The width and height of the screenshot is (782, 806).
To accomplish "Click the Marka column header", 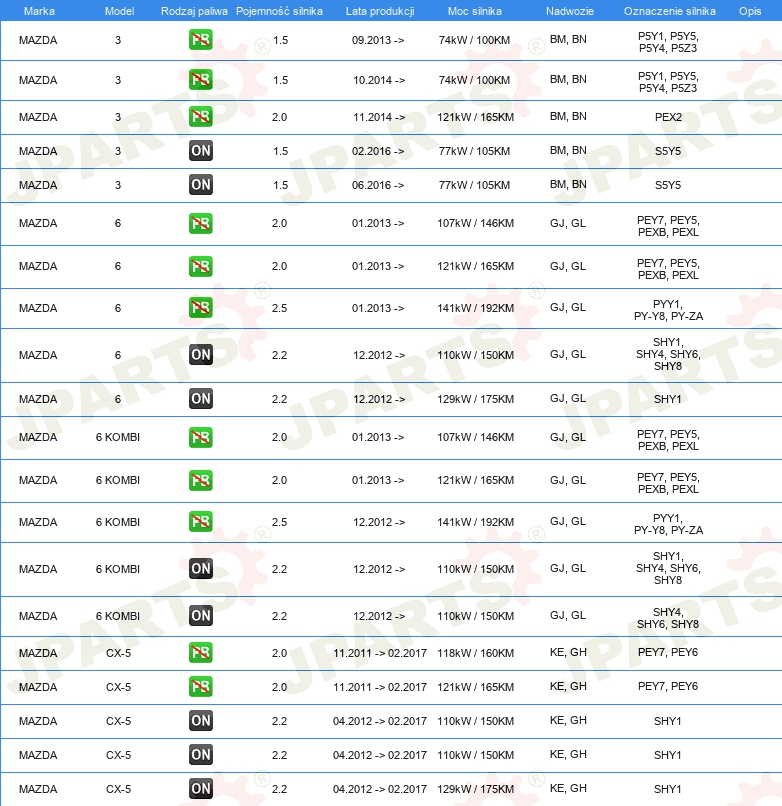I will point(39,11).
